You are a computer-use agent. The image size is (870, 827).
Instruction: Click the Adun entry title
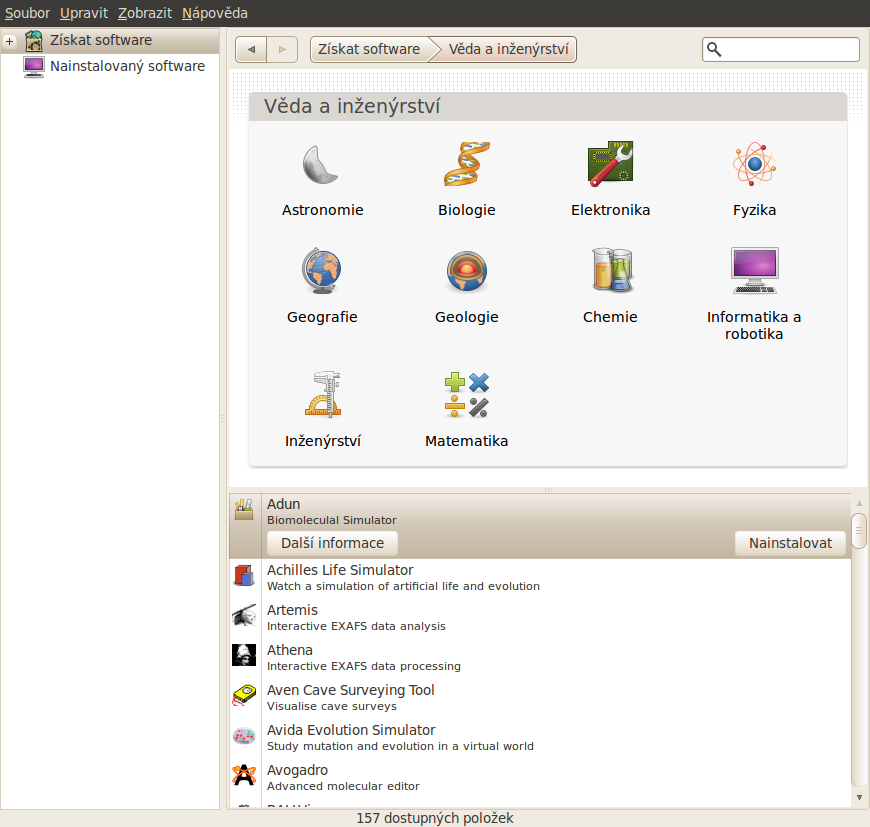[x=284, y=504]
